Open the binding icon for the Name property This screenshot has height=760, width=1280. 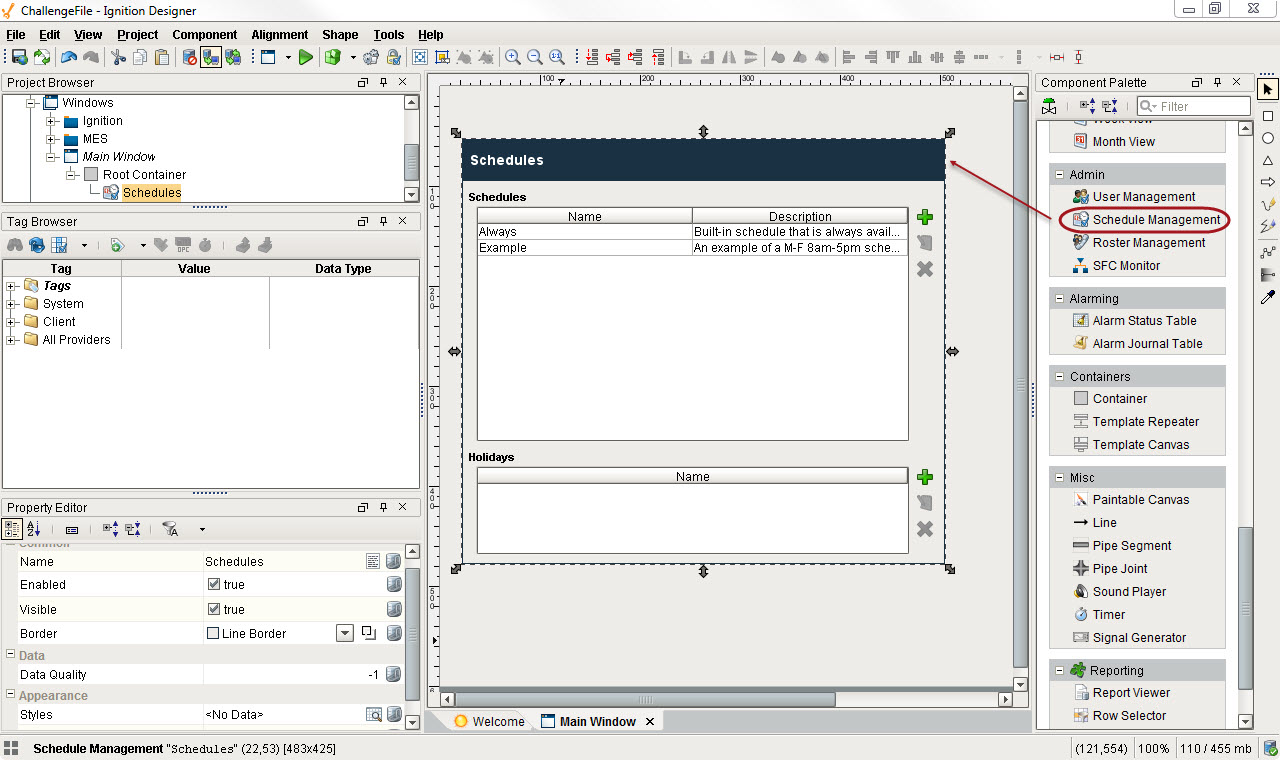coord(394,562)
